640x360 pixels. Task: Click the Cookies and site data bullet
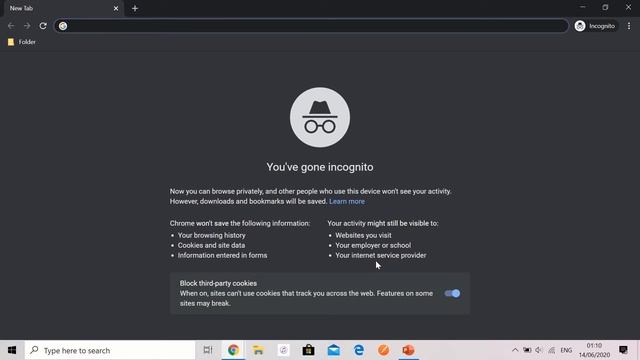point(211,245)
